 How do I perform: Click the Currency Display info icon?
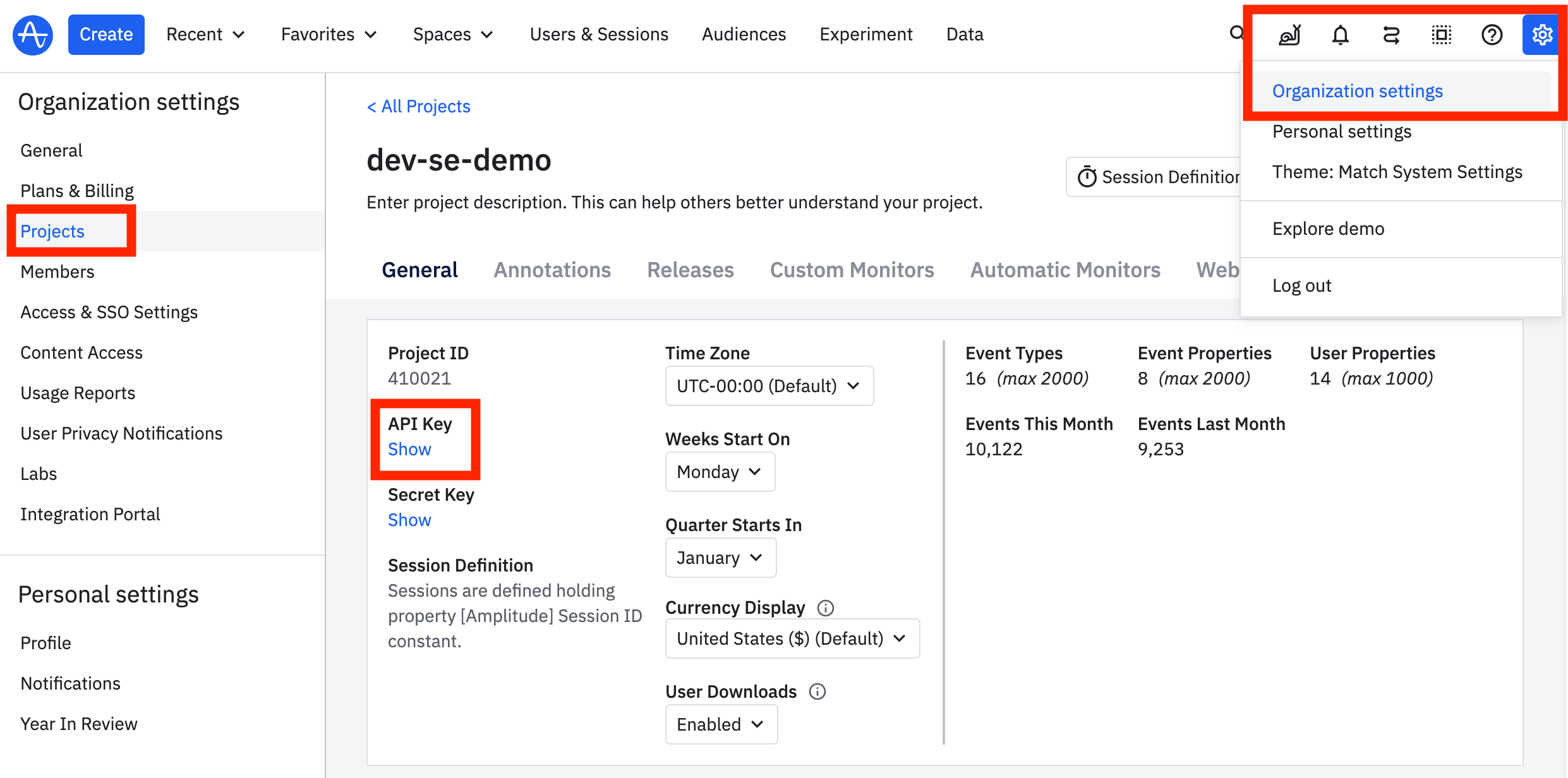(x=826, y=607)
